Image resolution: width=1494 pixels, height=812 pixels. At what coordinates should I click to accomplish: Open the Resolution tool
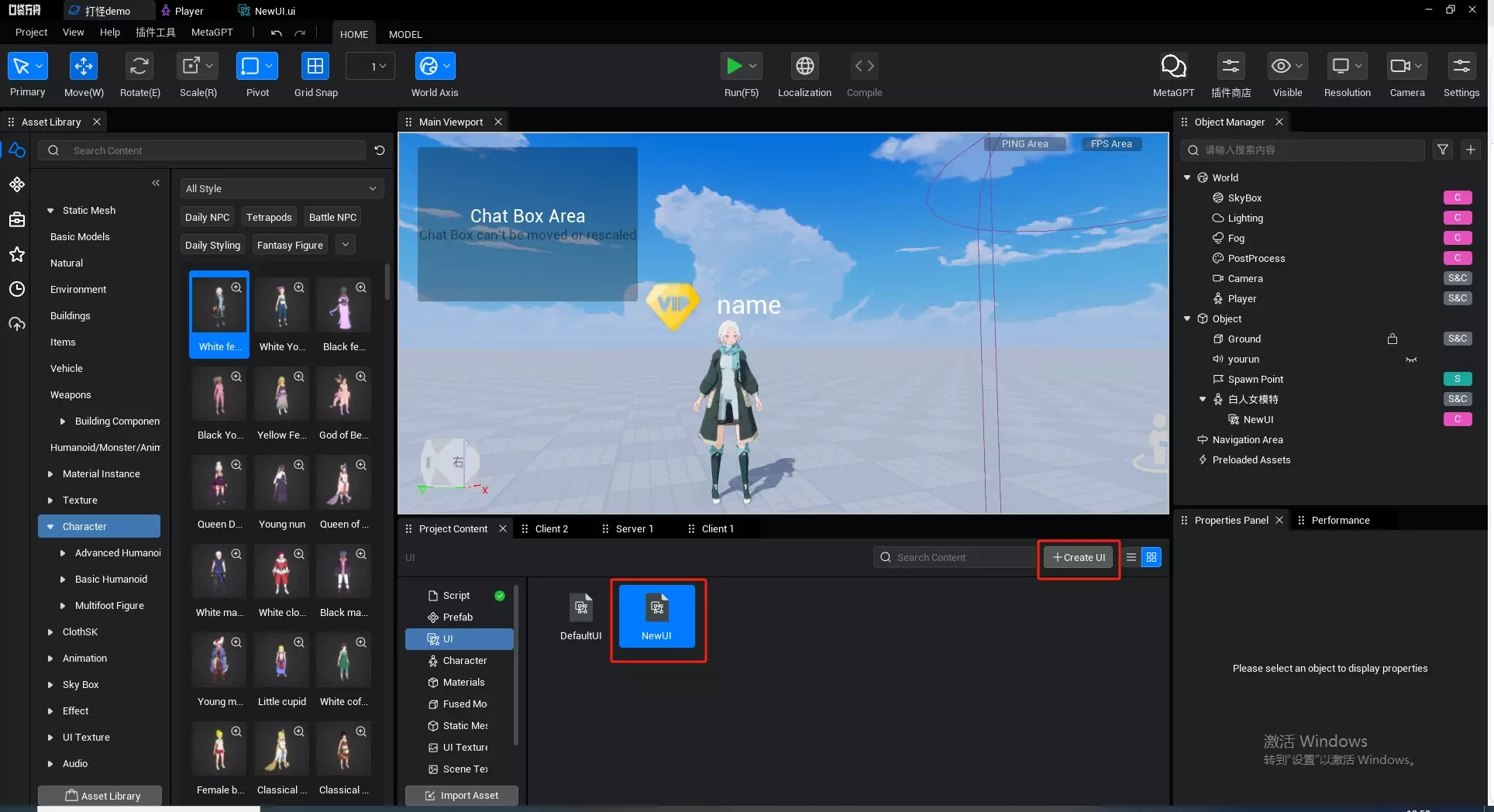(x=1340, y=67)
